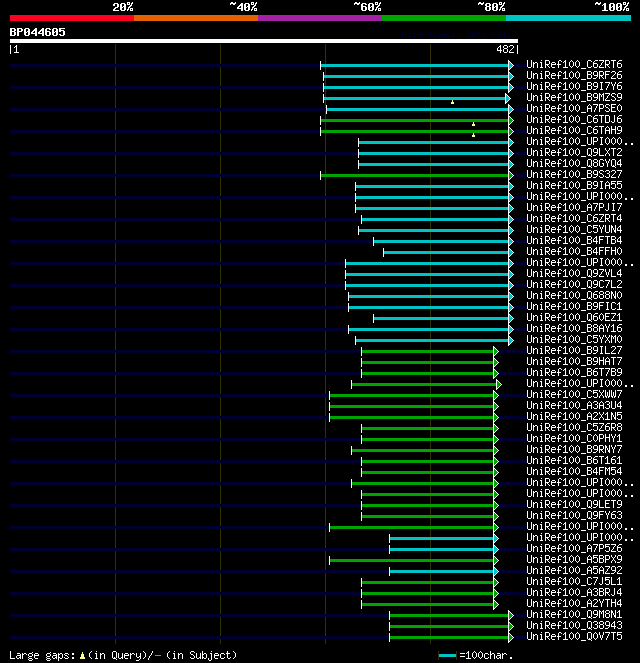
Task: Click the orange ~40% identity legend segment
Action: coord(196,18)
